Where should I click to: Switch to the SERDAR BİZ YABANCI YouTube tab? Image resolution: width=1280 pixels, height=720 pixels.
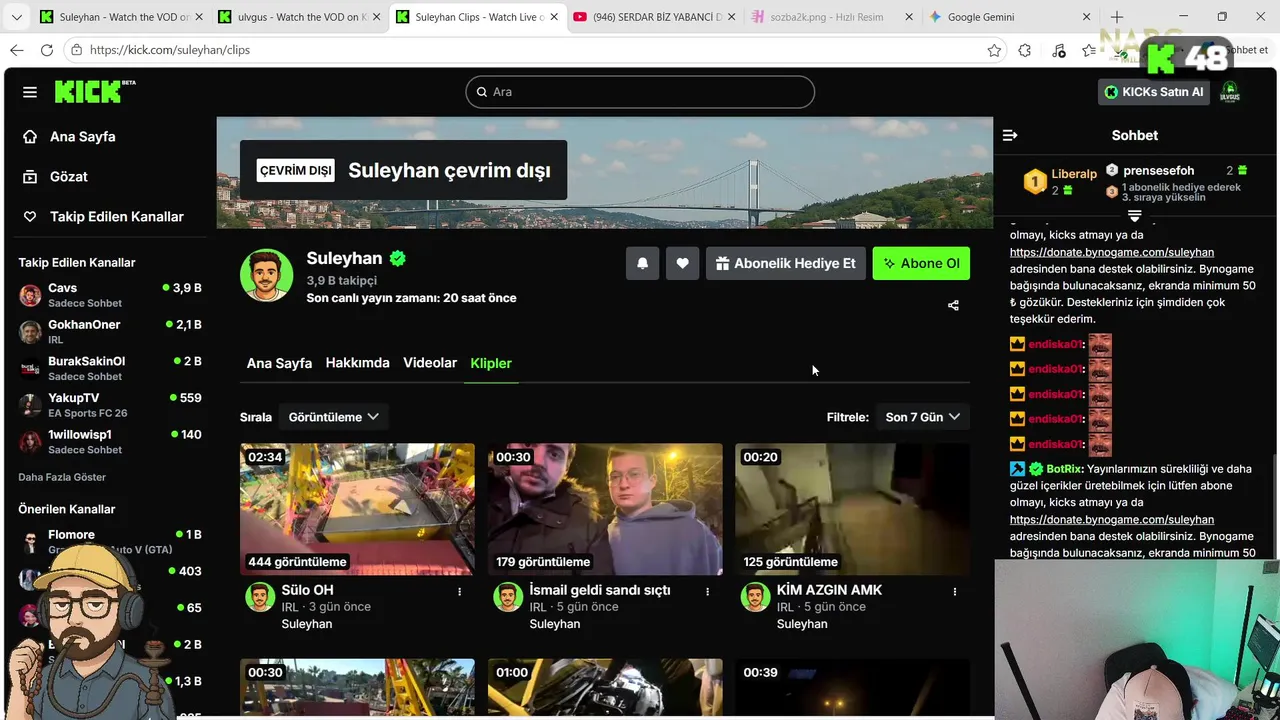[655, 17]
